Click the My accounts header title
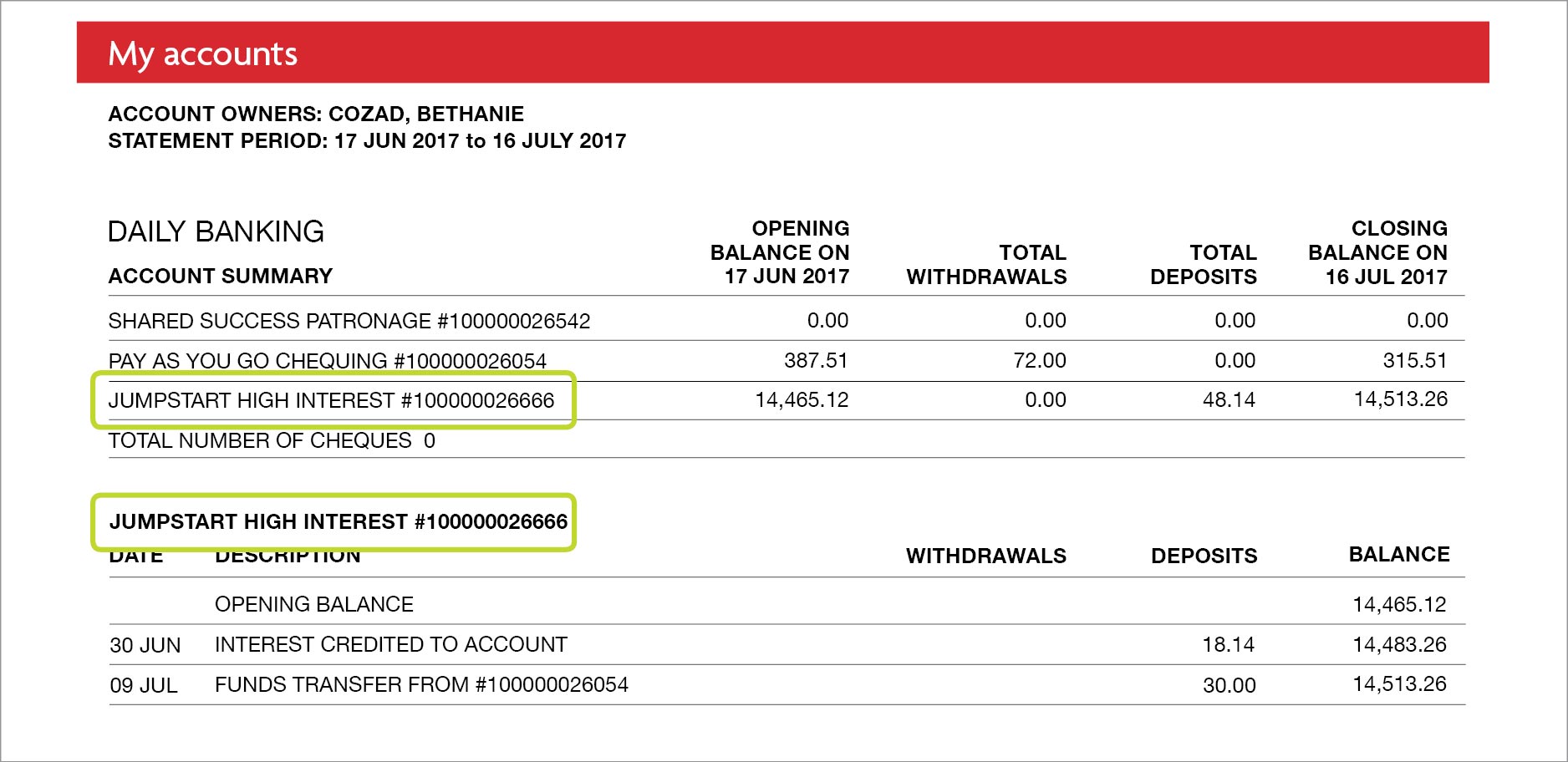This screenshot has height=762, width=1568. pos(202,53)
